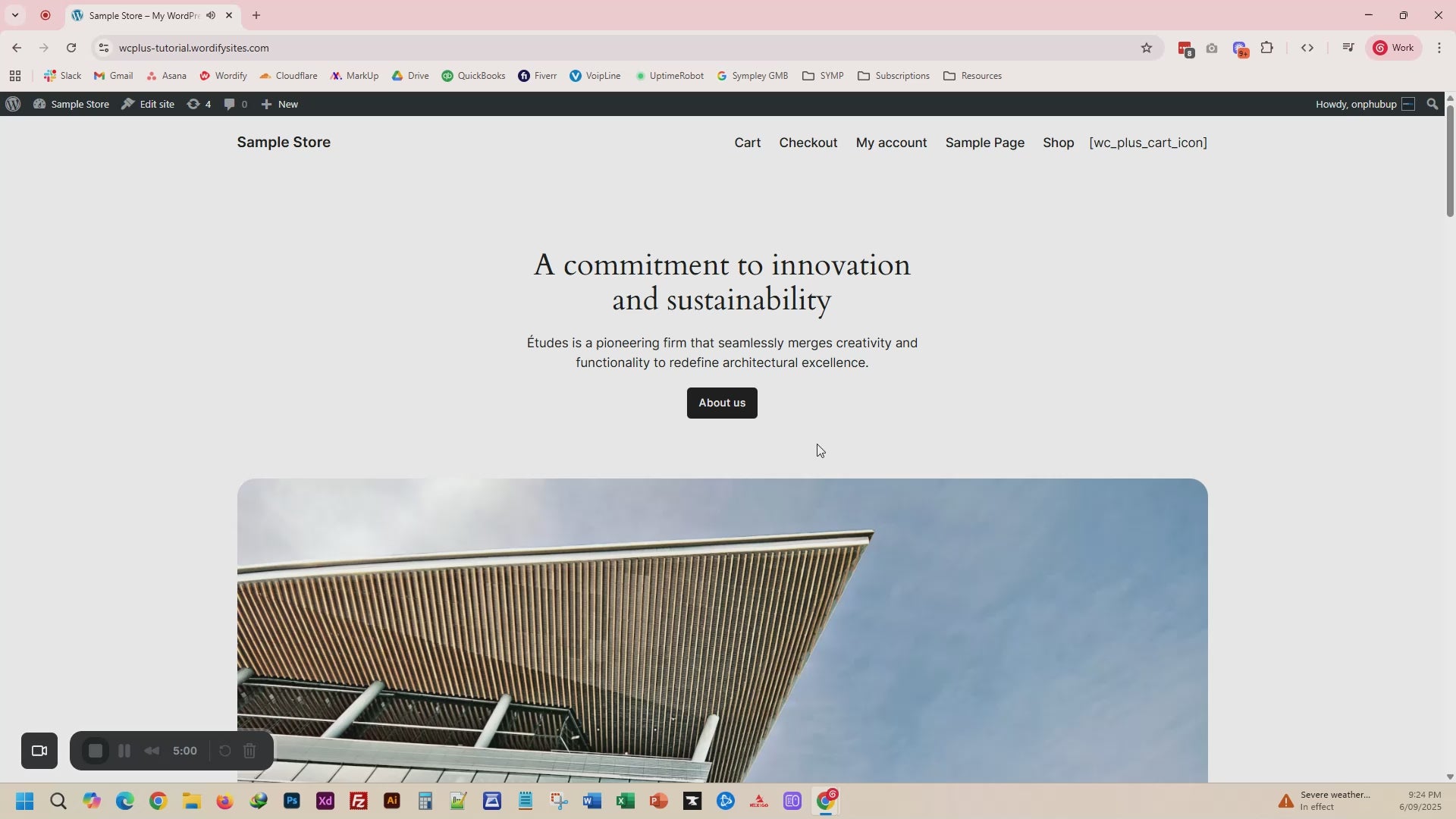
Task: Click the updates icon showing 4
Action: point(199,104)
